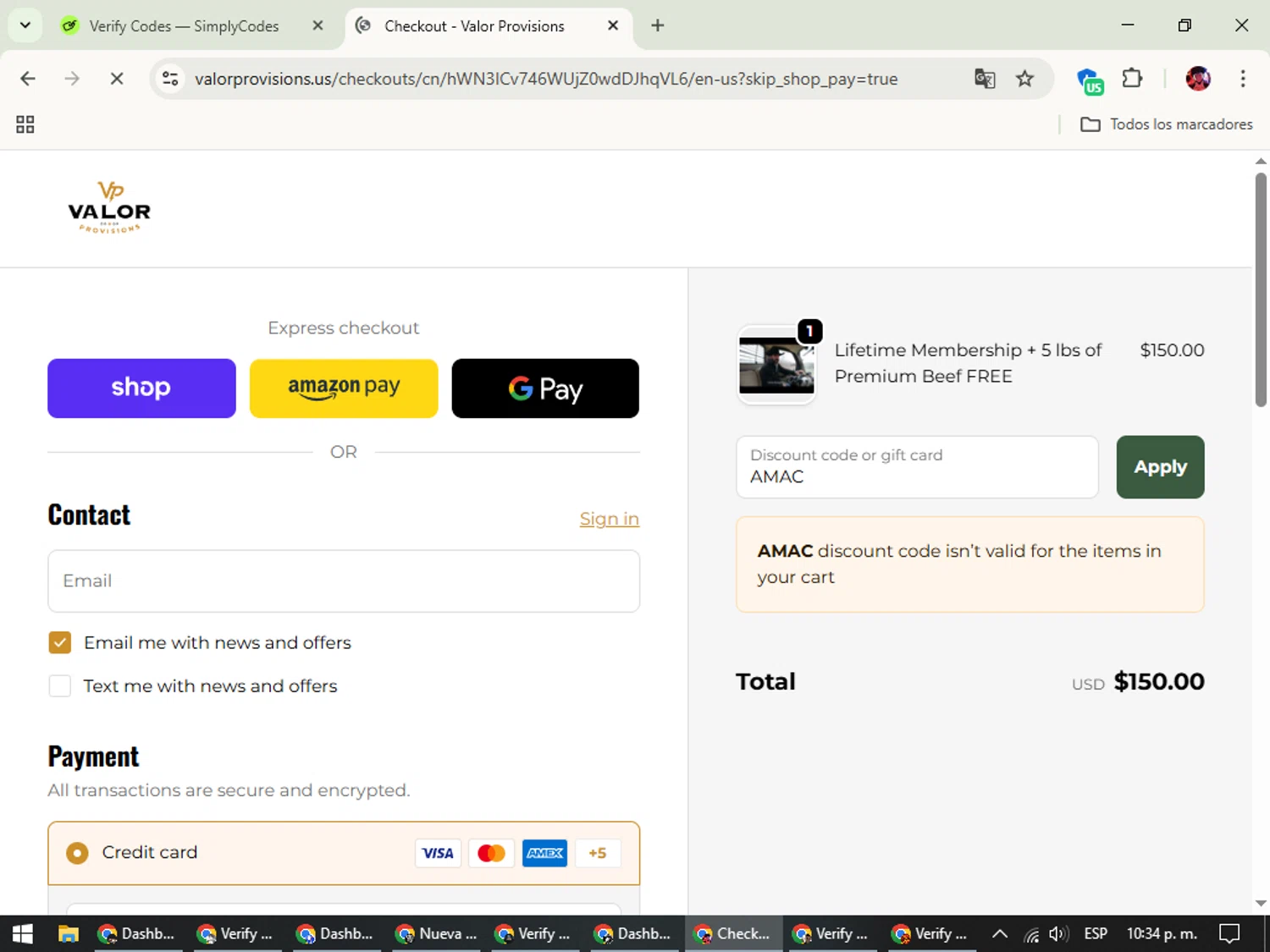Click the Total $150.00 amount
Viewport: 1270px width, 952px height.
point(1158,682)
